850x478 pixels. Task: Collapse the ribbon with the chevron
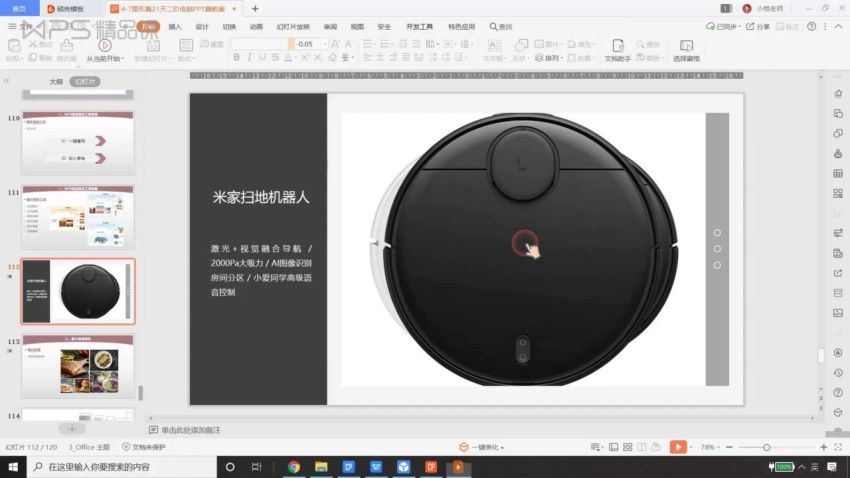point(838,26)
